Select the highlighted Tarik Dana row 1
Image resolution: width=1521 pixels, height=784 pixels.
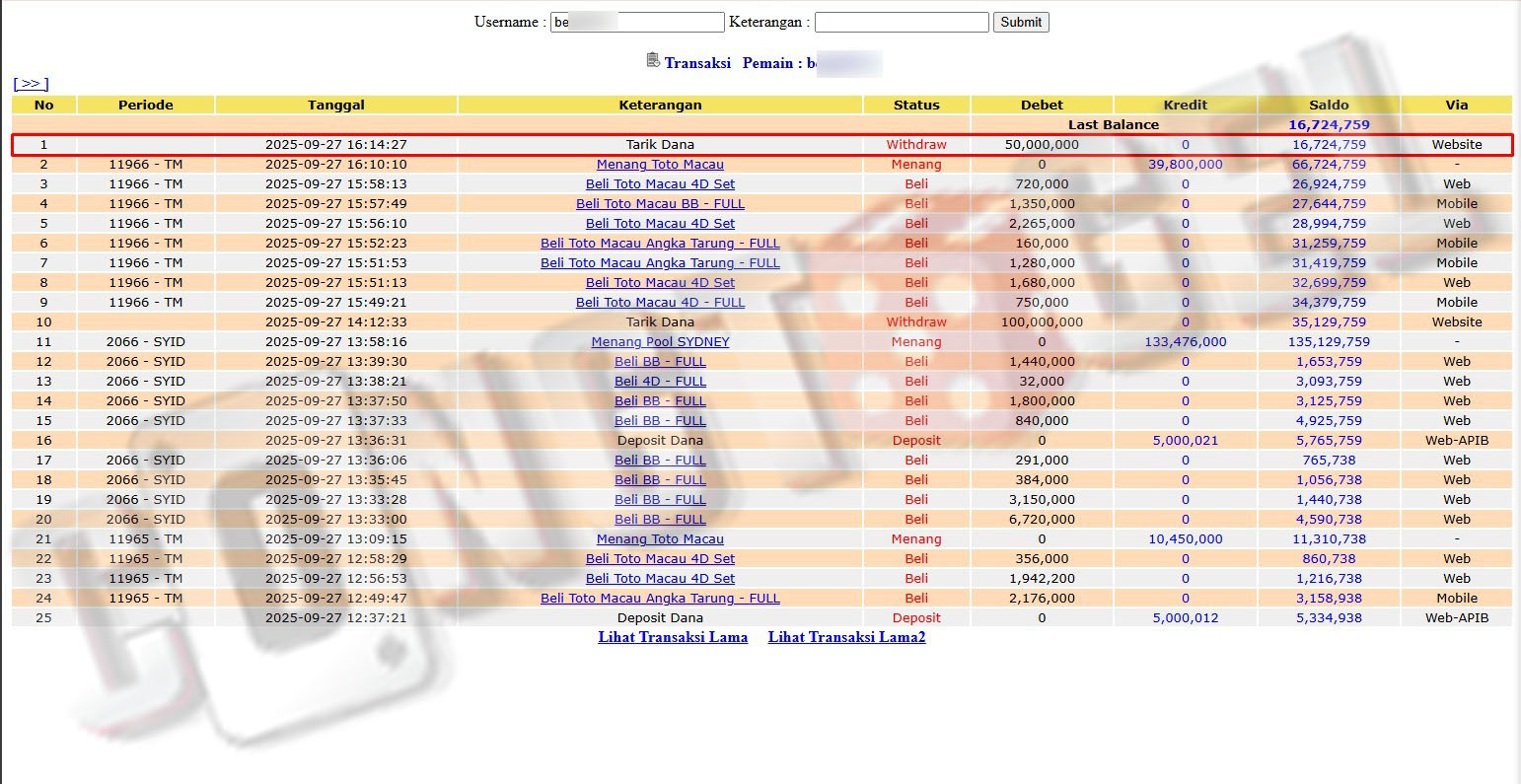(660, 145)
